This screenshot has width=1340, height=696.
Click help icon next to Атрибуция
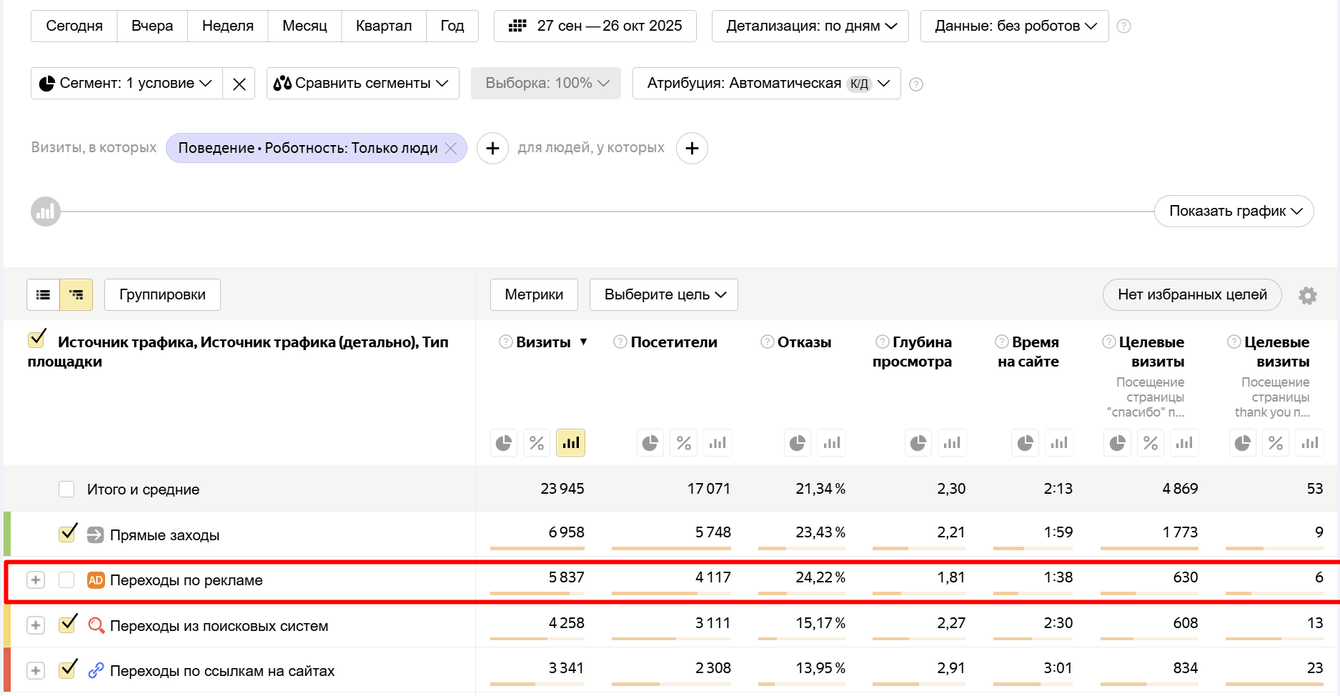[x=916, y=84]
